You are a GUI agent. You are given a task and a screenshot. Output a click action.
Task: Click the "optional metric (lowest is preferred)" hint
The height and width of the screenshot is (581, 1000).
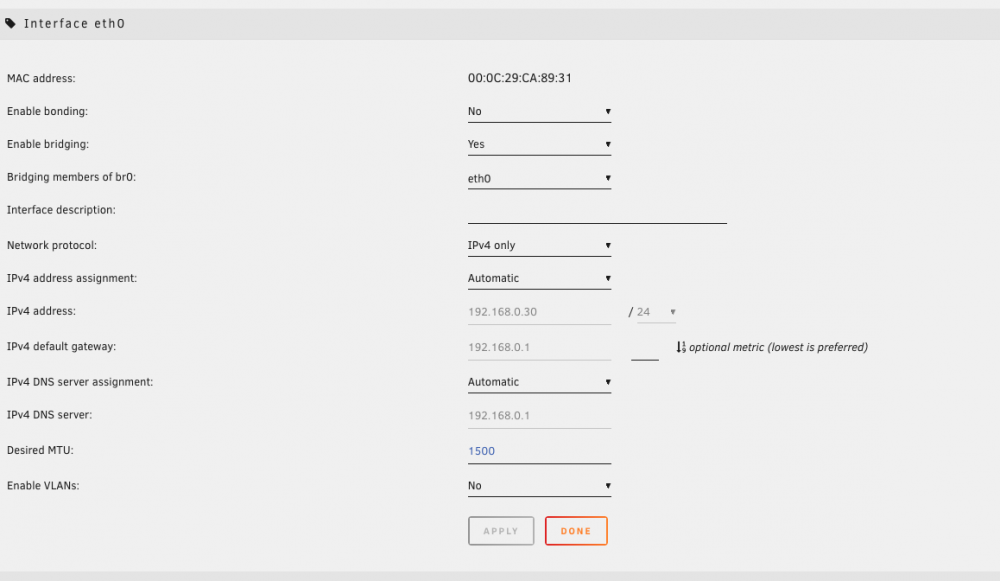pos(778,348)
